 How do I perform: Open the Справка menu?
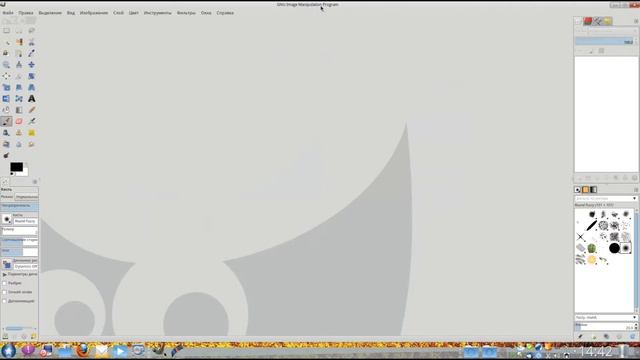[x=225, y=13]
